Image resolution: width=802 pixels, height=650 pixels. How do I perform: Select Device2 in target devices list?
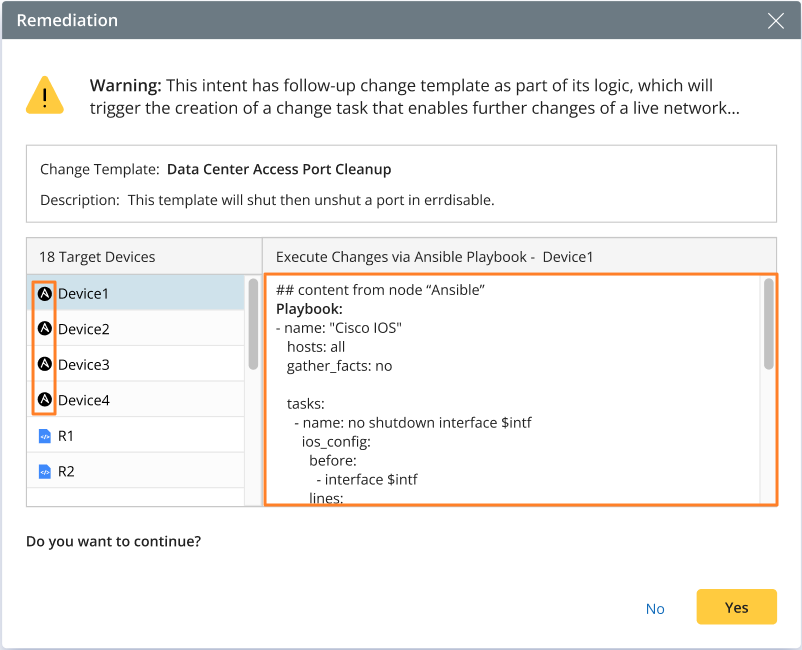[84, 329]
